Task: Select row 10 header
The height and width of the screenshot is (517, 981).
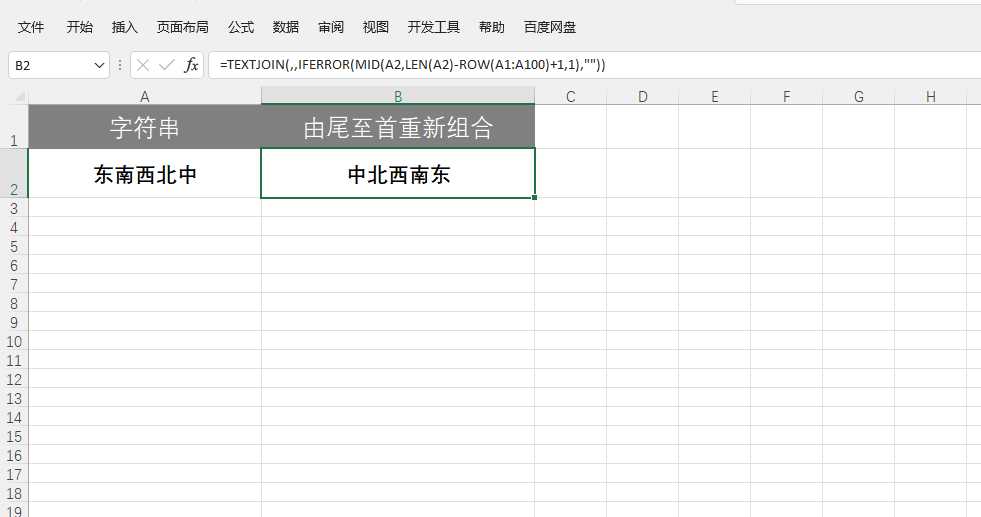Action: 14,341
